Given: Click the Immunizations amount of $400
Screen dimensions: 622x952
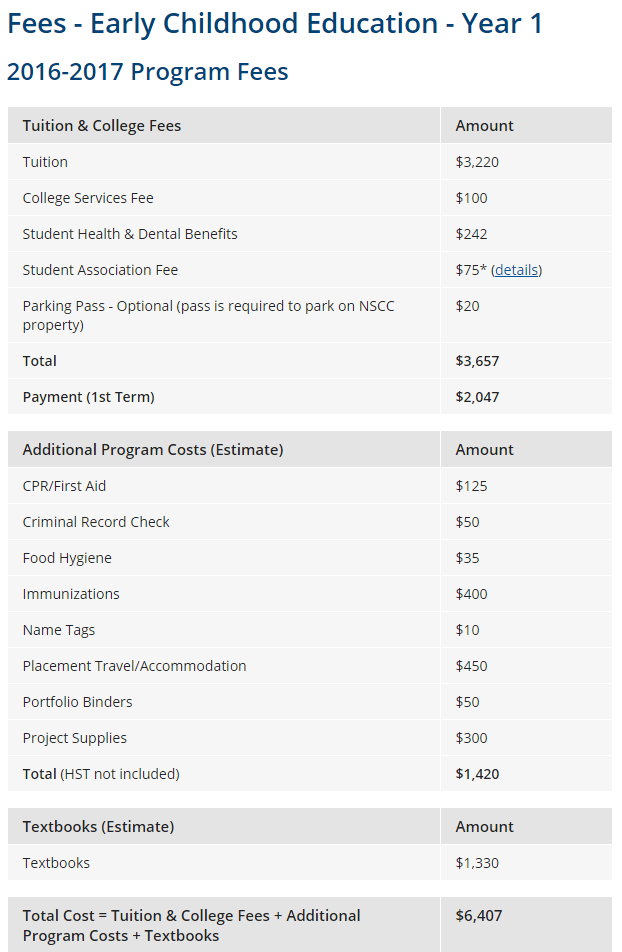Looking at the screenshot, I should pos(471,594).
